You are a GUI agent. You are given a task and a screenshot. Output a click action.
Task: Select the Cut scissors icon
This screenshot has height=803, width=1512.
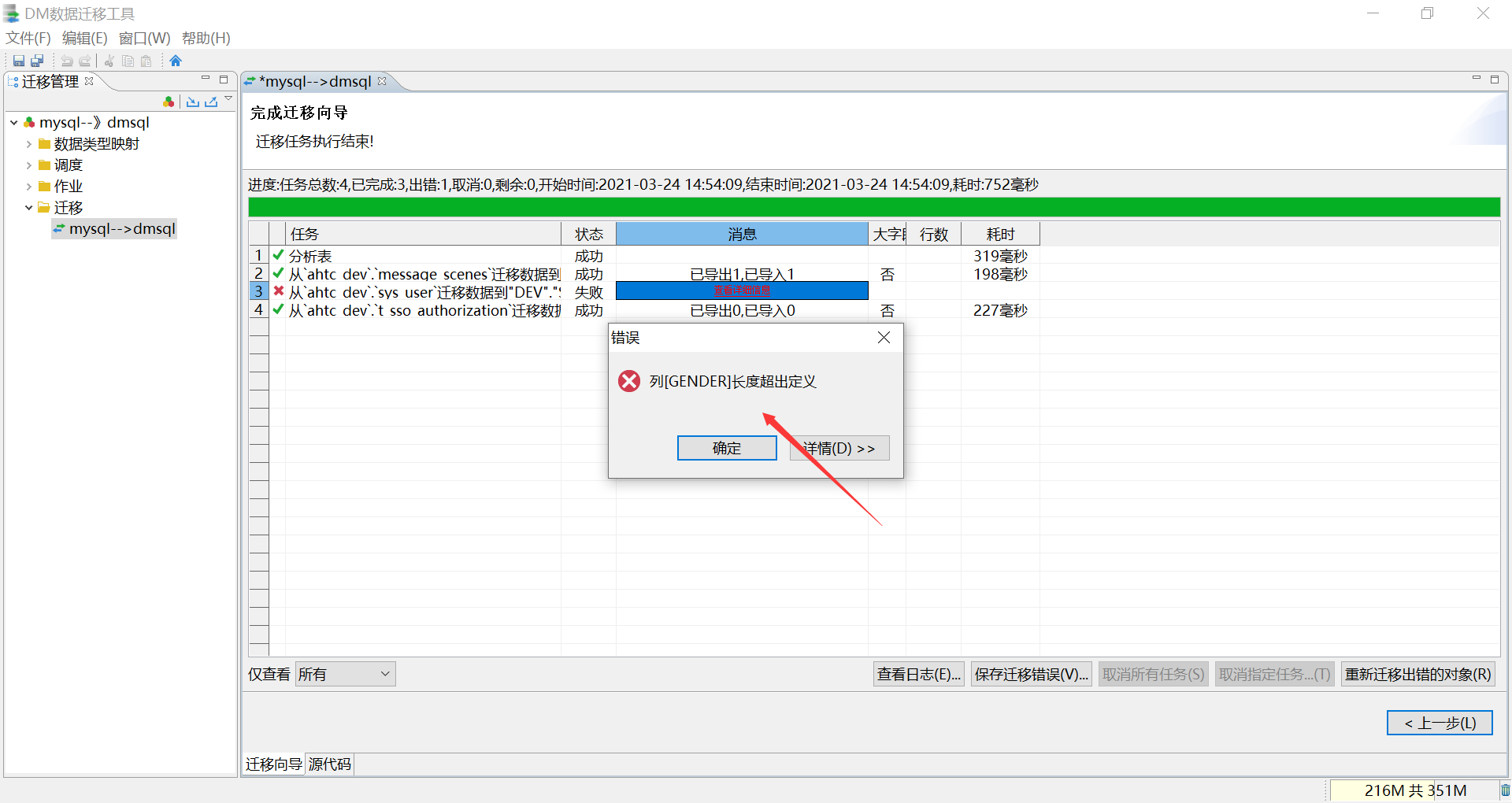[x=108, y=61]
